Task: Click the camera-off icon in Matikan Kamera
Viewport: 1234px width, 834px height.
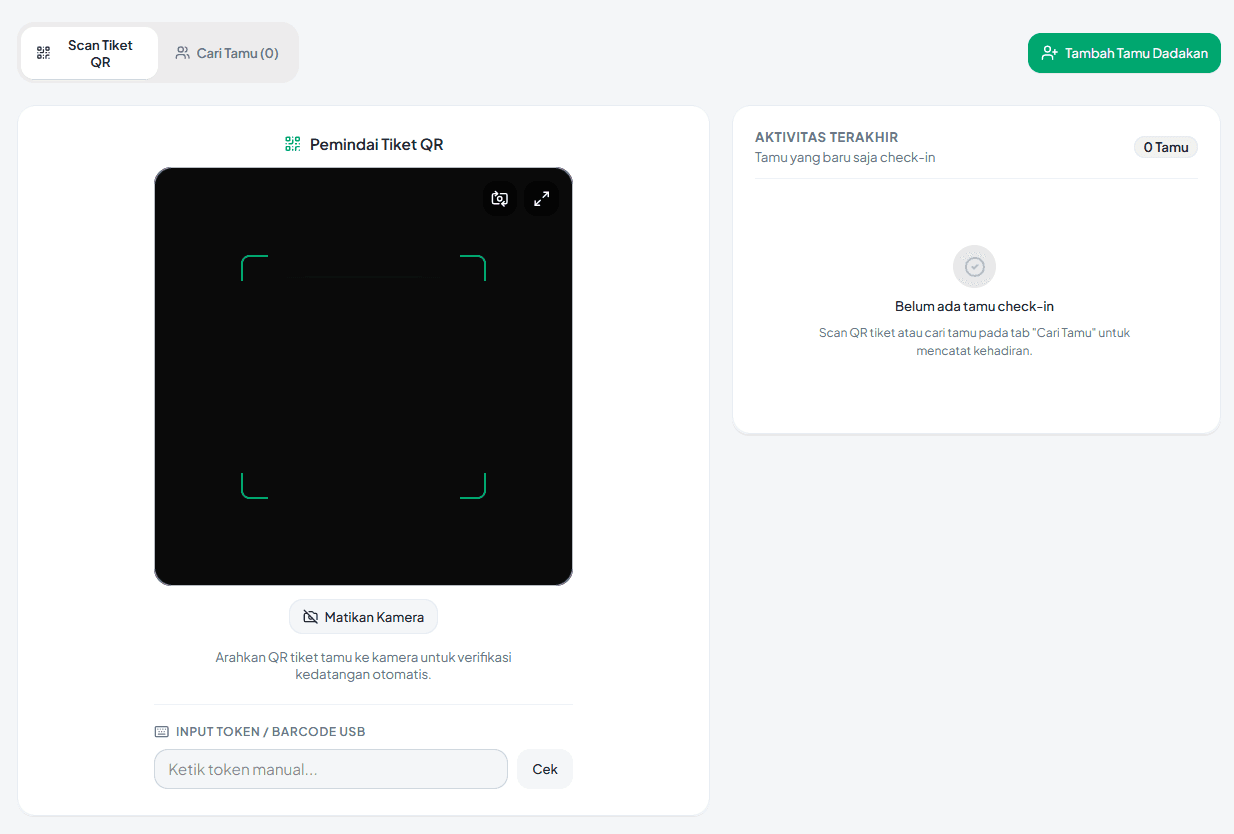Action: [x=310, y=617]
